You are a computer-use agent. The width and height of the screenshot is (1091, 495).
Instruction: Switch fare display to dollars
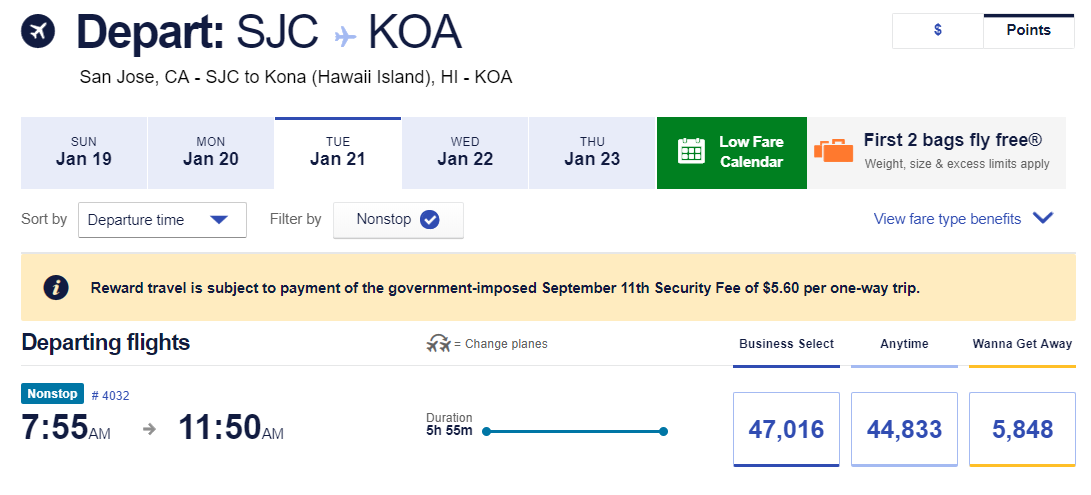click(937, 30)
